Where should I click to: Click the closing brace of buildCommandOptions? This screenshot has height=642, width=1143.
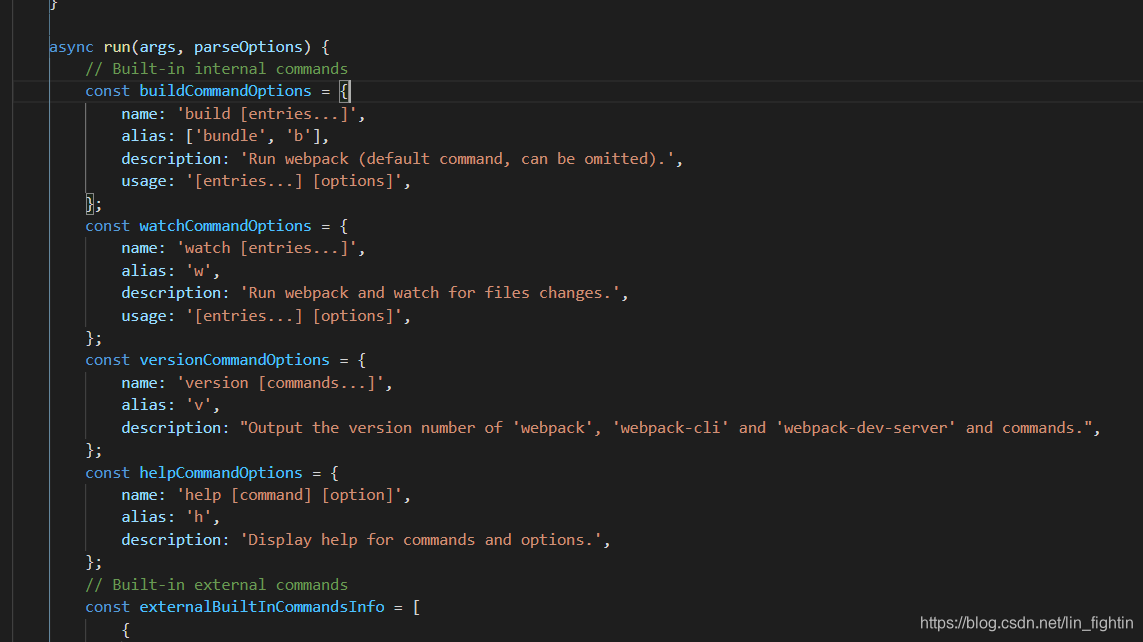point(90,203)
